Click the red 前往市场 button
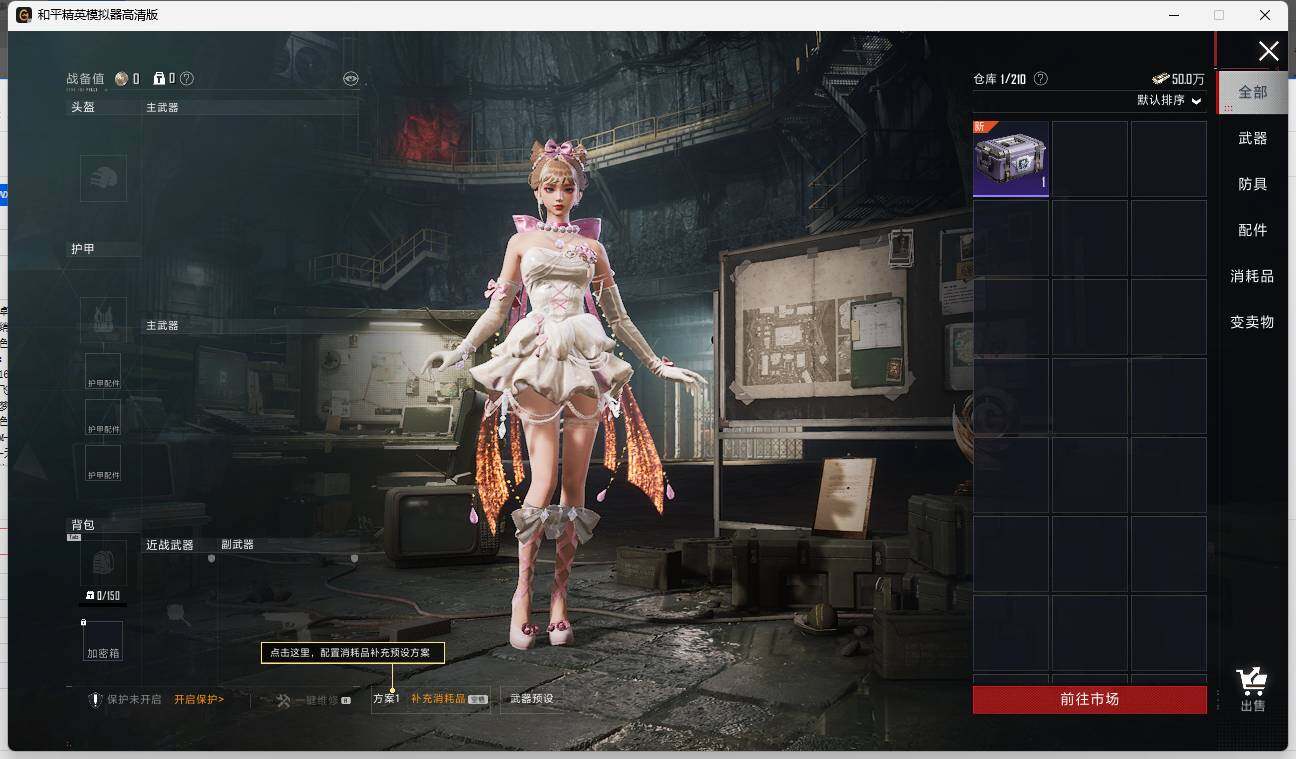 (1089, 699)
